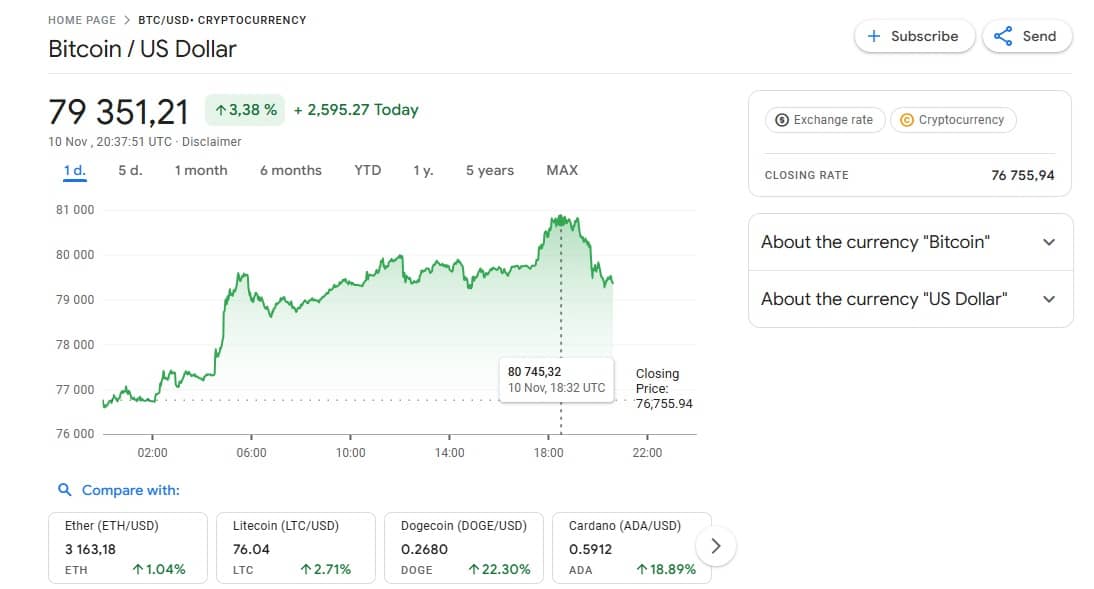
Task: Click the 78 000 y-axis label
Action: click(75, 345)
